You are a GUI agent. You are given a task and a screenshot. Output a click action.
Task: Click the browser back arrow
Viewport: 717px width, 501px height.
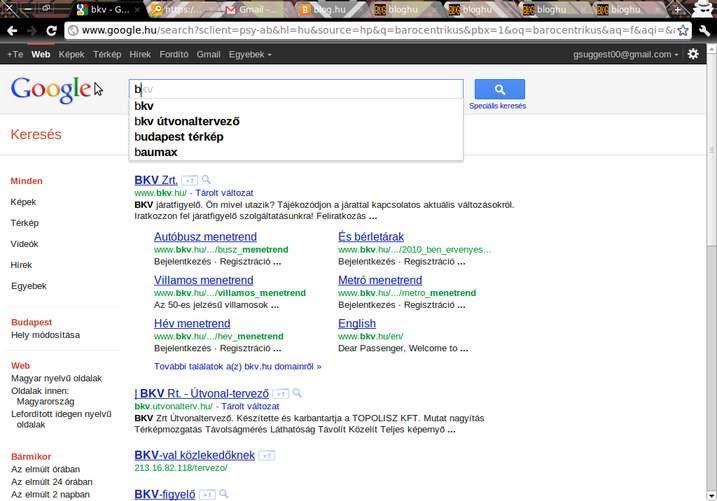(12, 31)
